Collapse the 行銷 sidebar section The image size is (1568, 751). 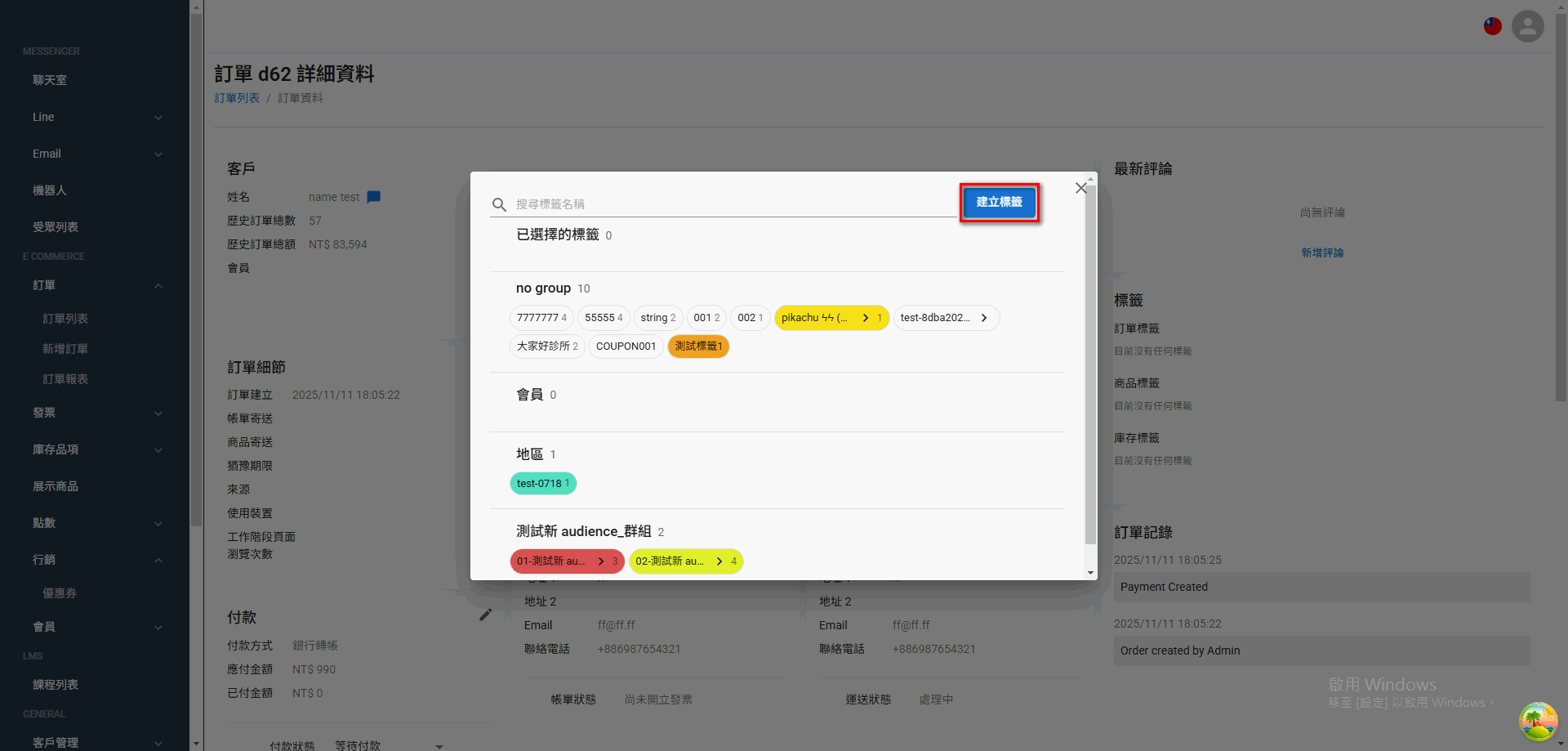(x=158, y=561)
